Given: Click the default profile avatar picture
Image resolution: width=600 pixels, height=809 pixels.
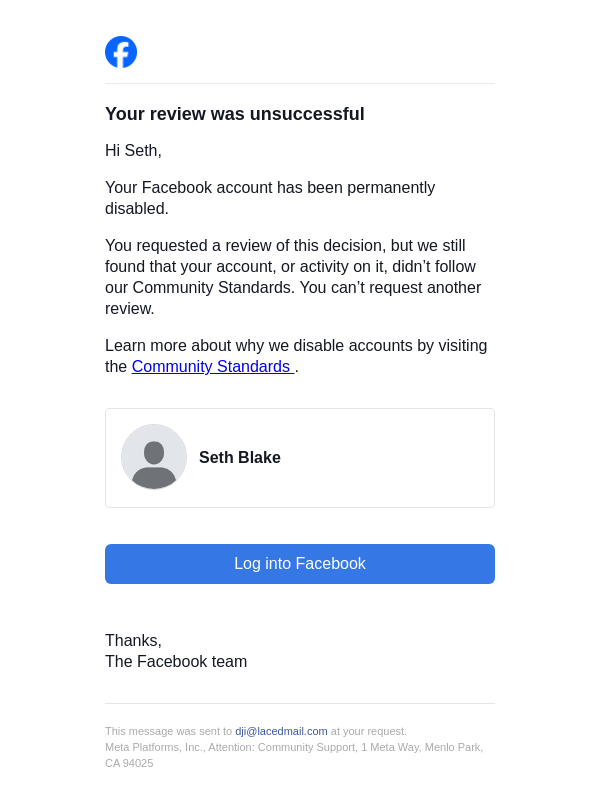Looking at the screenshot, I should 154,457.
